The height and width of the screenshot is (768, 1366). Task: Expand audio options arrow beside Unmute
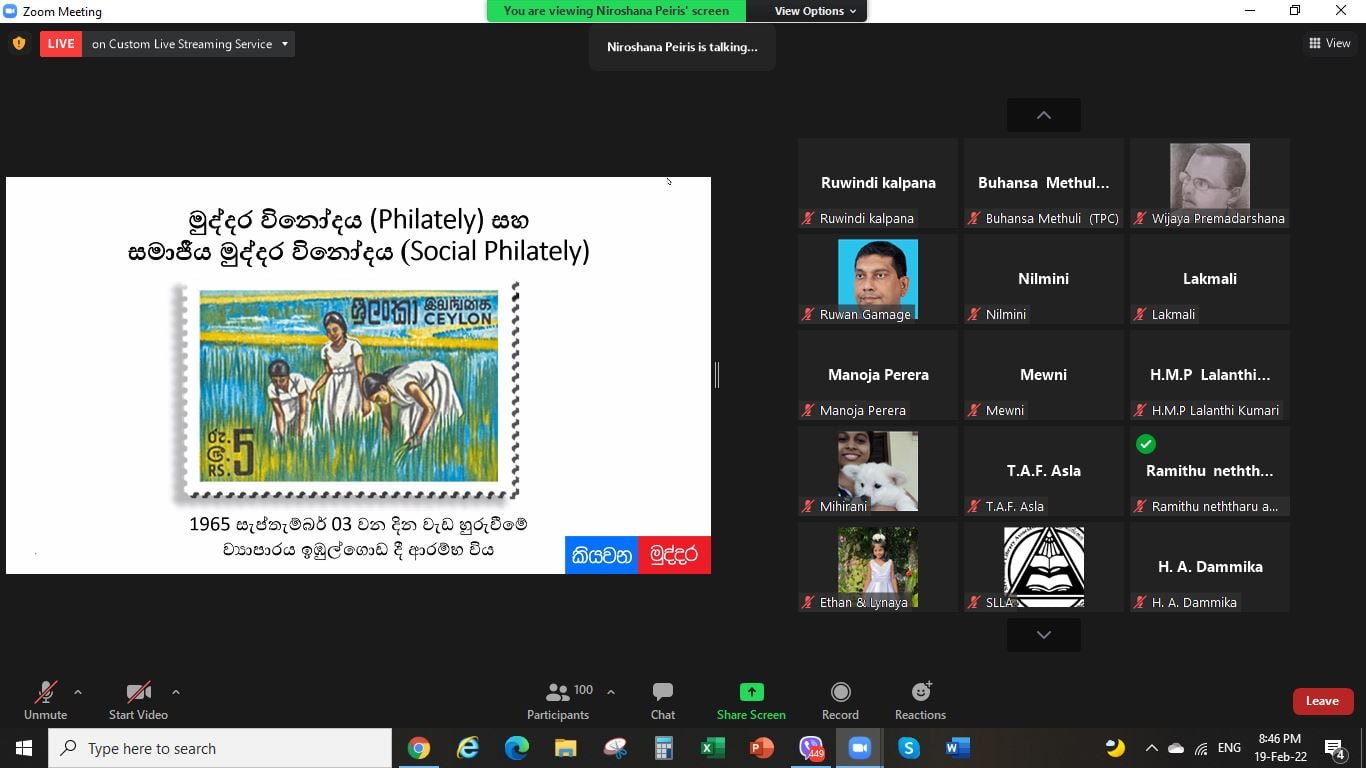(78, 691)
